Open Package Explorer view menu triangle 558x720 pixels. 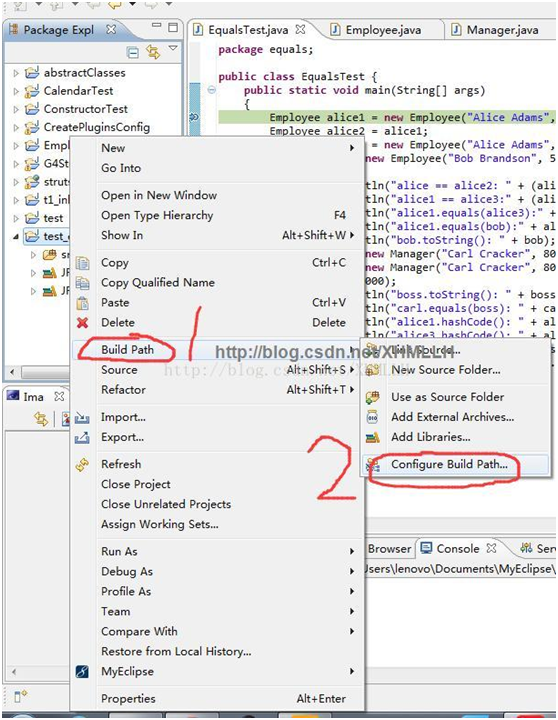173,48
